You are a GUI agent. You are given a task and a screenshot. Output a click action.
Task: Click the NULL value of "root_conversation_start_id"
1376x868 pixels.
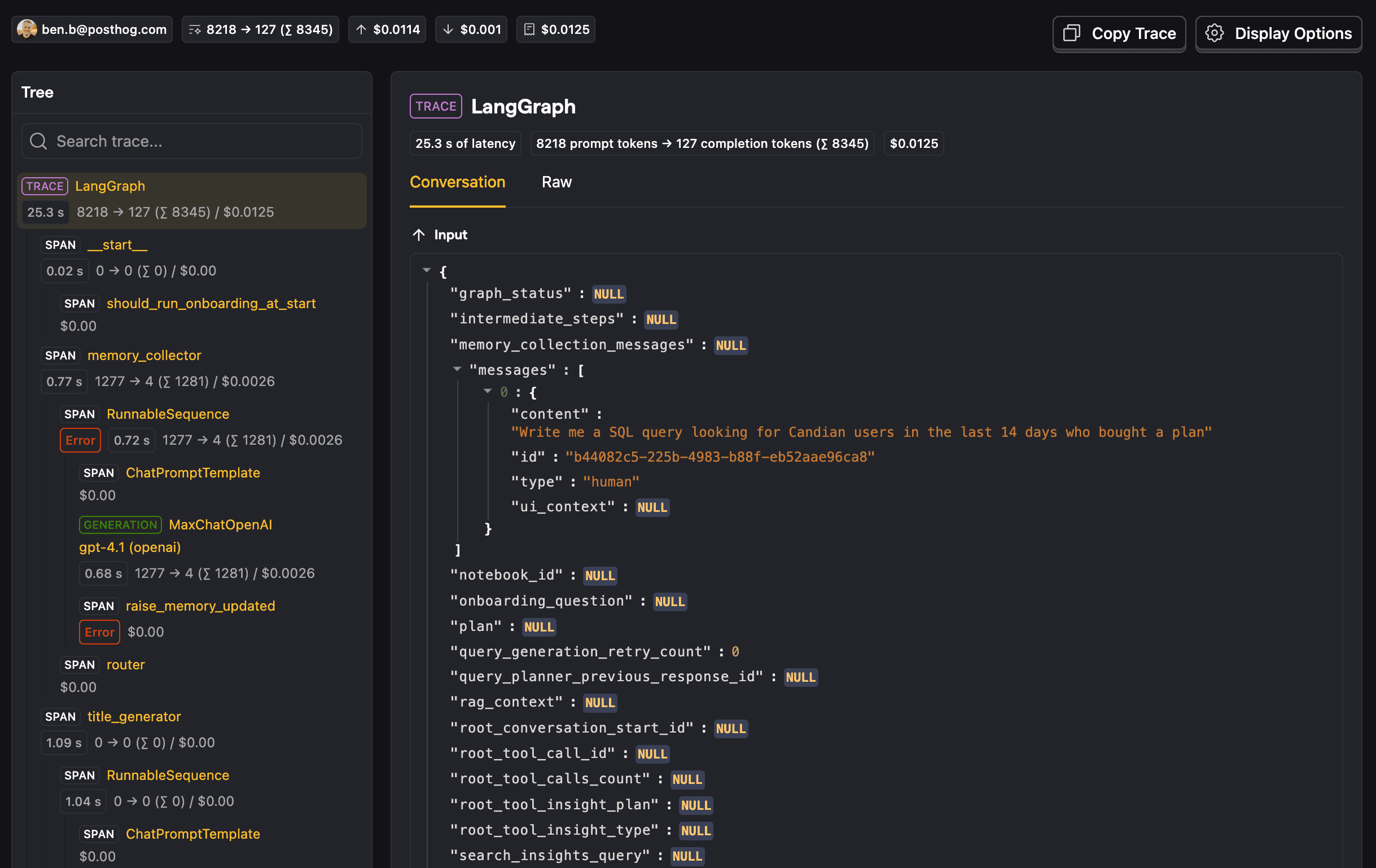point(731,729)
